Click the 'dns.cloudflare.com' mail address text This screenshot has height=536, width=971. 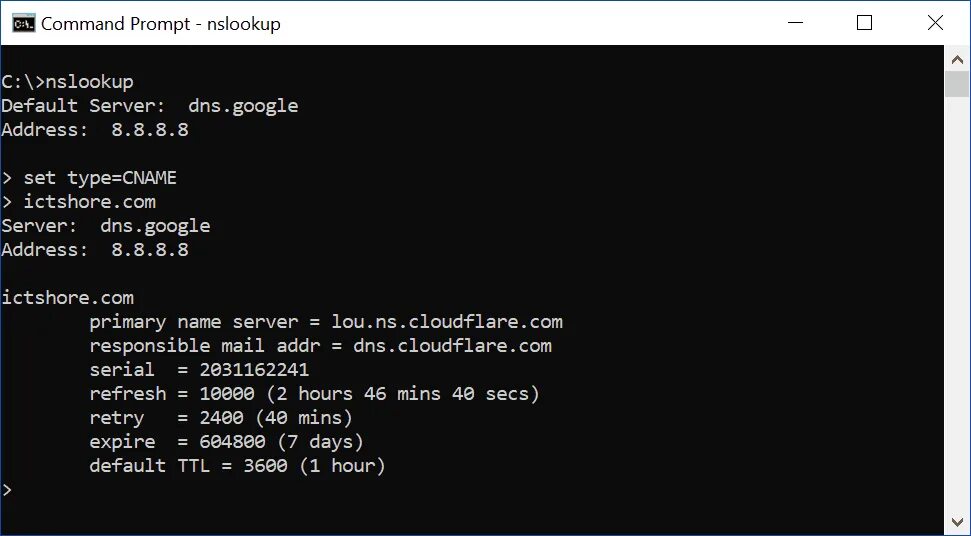pyautogui.click(x=452, y=346)
